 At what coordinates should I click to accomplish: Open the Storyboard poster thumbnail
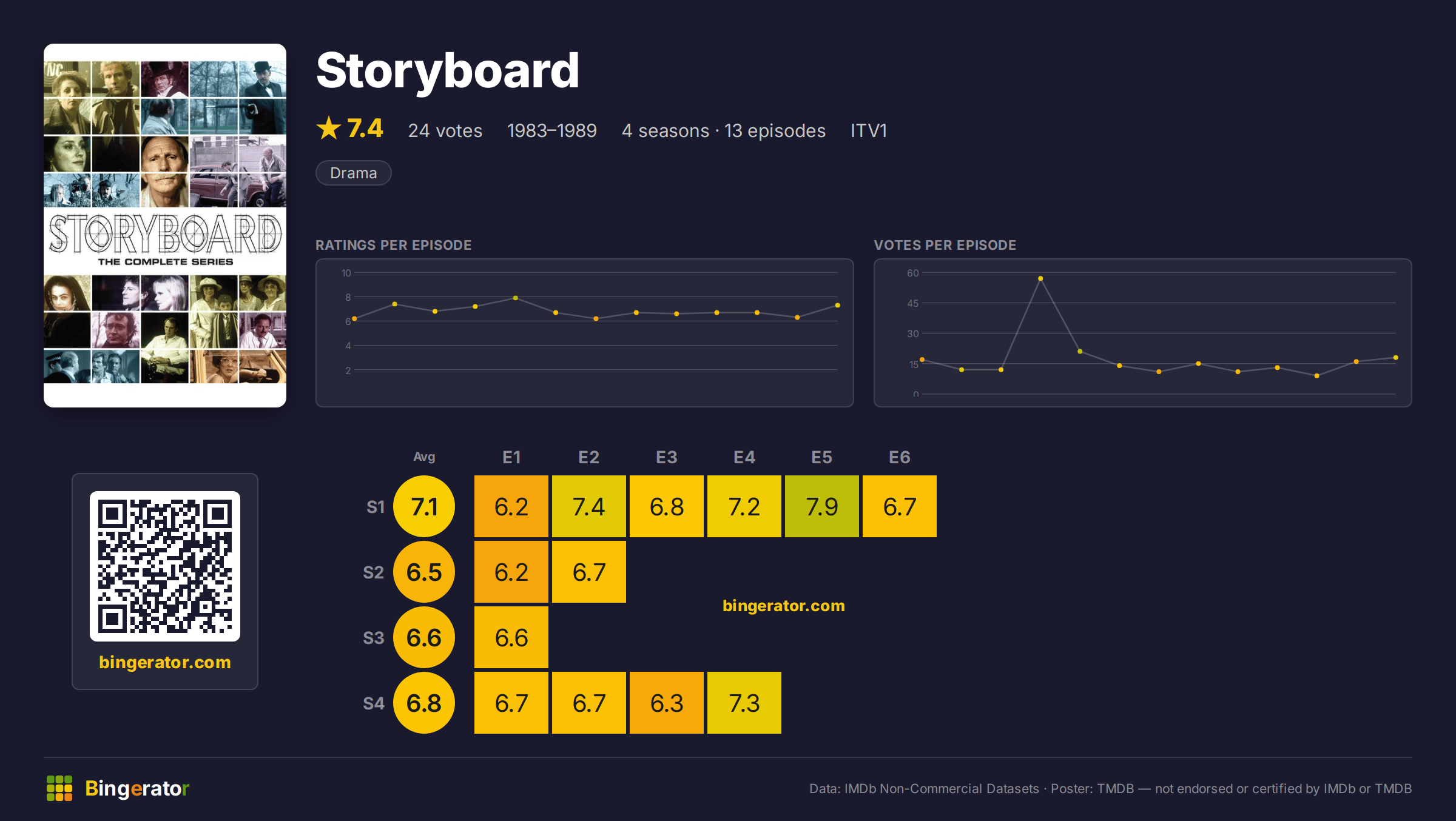click(x=165, y=225)
